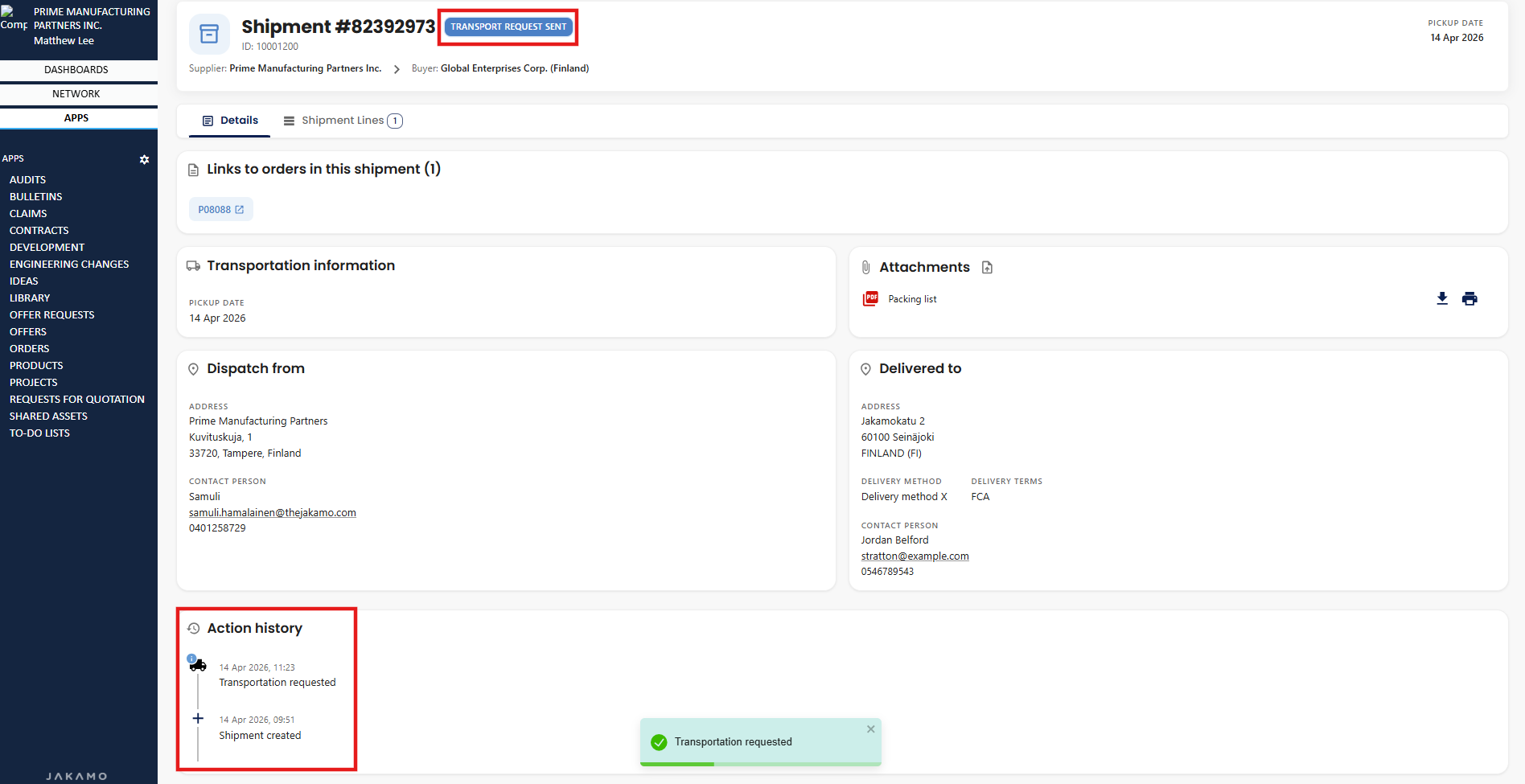Click samuli.hamalainen@thejakamo.com email link
1525x784 pixels.
[272, 513]
